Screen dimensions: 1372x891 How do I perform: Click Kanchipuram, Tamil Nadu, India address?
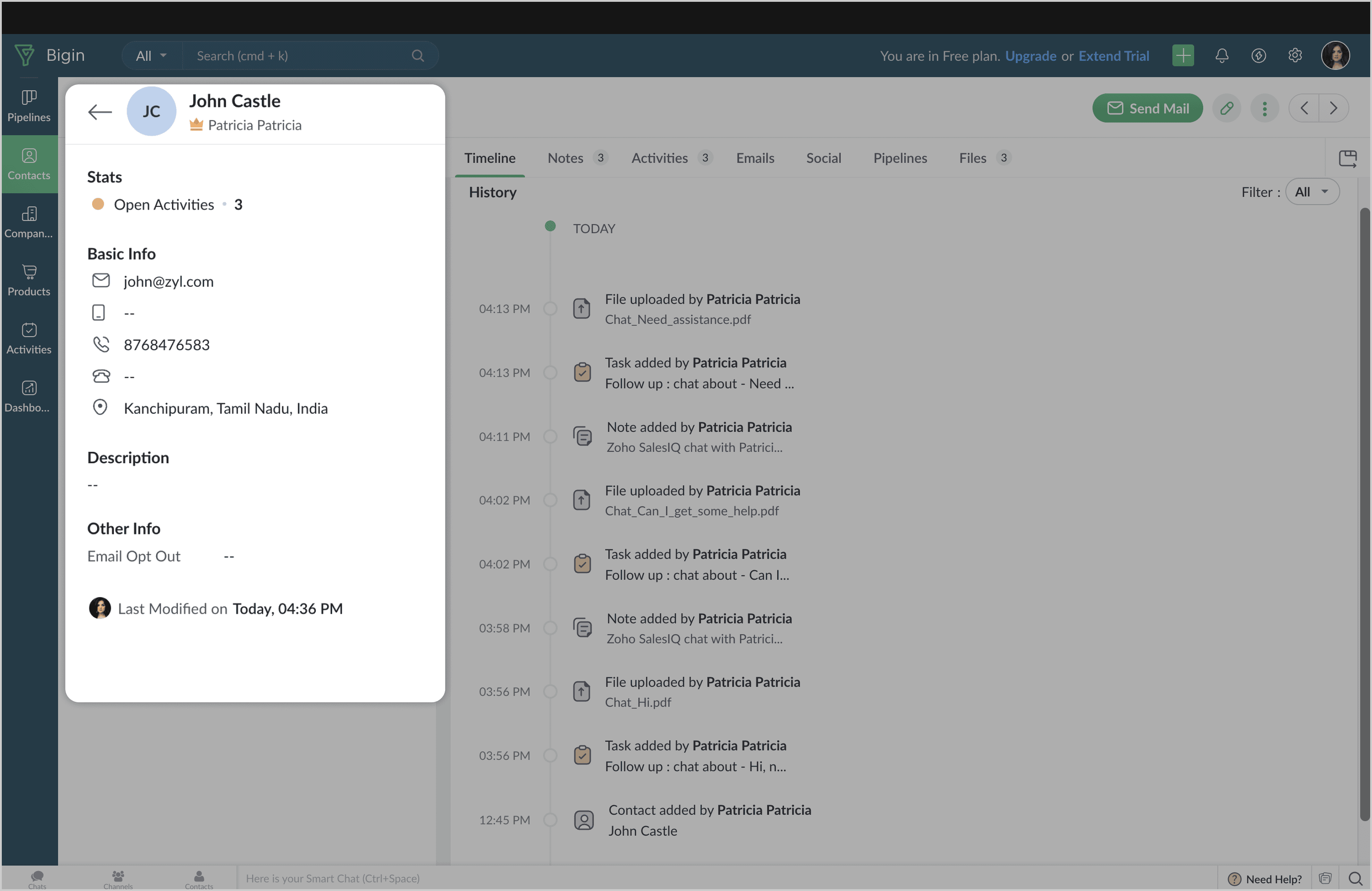coord(225,408)
